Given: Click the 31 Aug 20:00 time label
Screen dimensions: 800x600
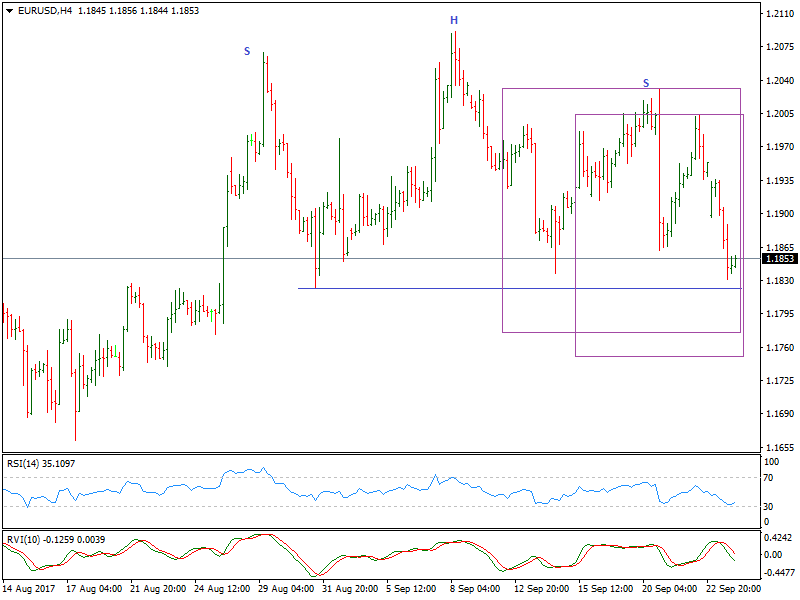Looking at the screenshot, I should point(350,589).
